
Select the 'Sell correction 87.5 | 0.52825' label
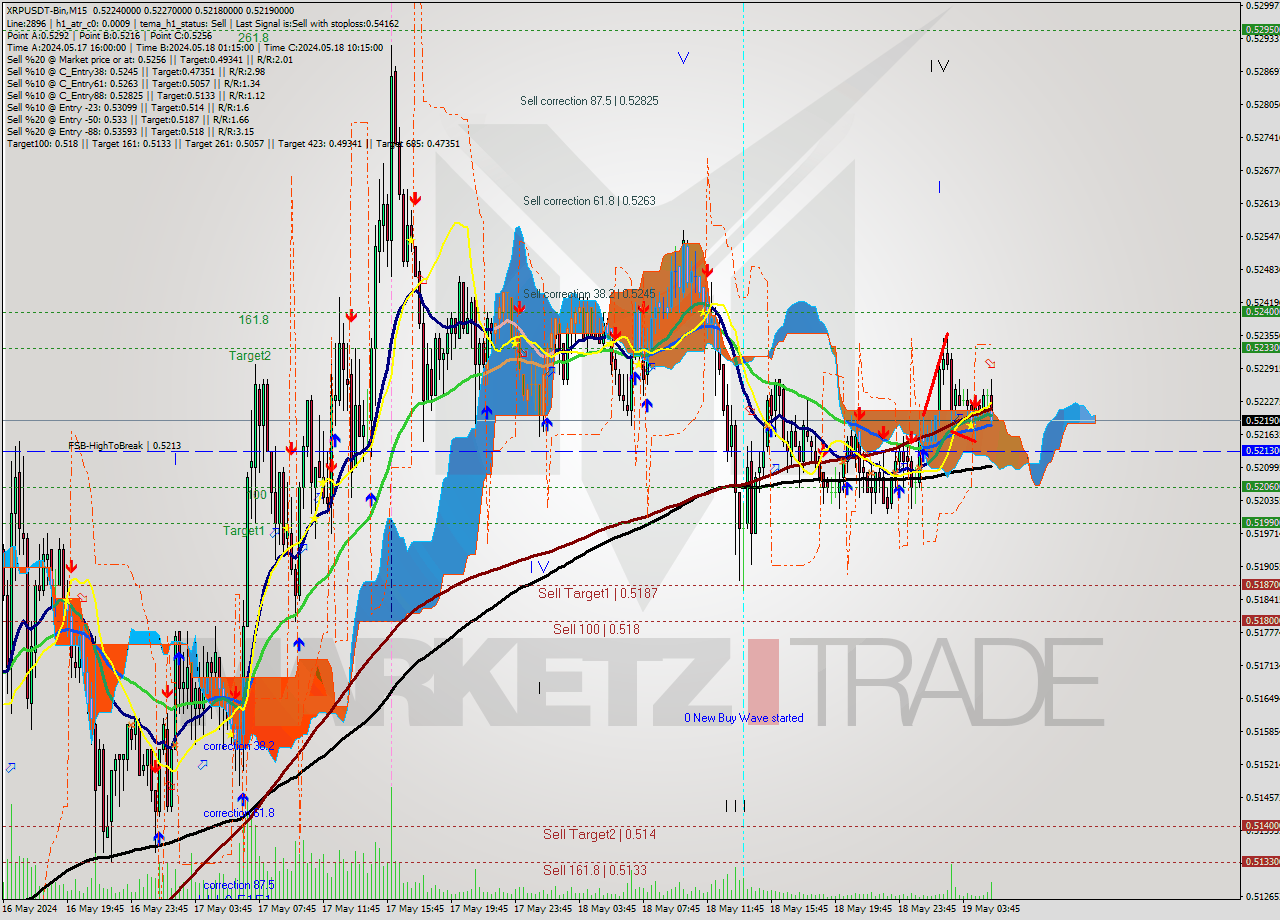(589, 101)
